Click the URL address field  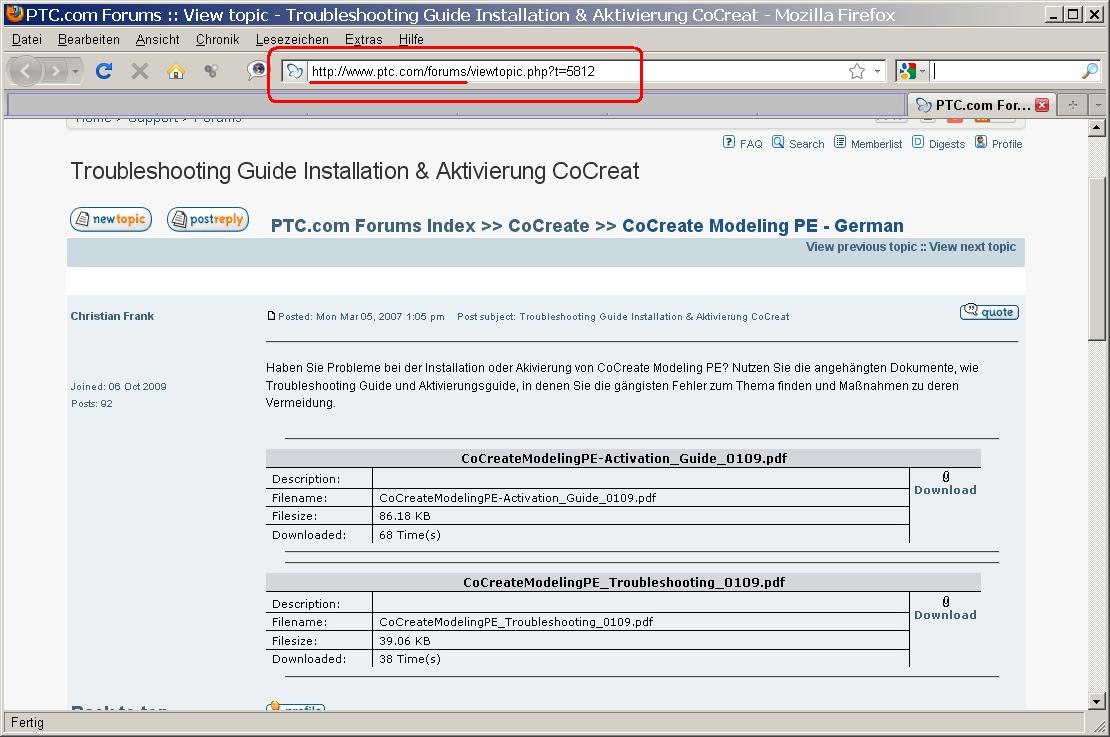(577, 71)
